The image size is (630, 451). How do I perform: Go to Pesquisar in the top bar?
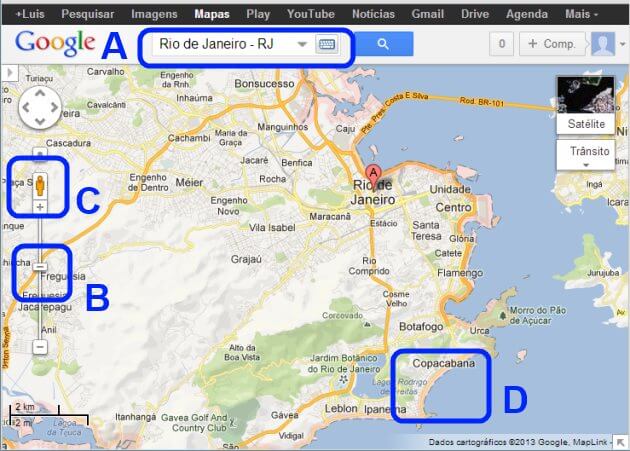coord(88,14)
